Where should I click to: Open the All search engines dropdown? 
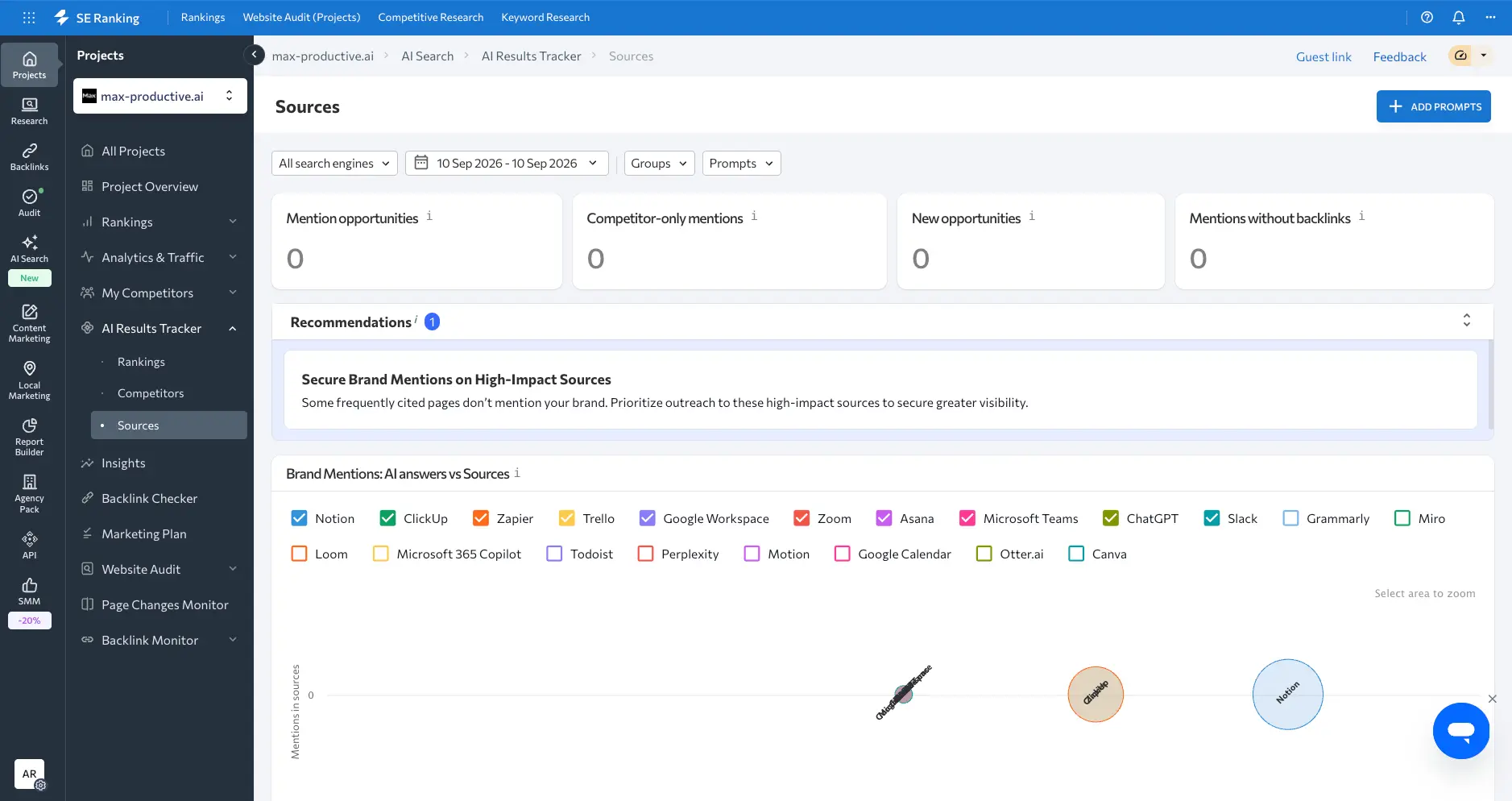[334, 163]
